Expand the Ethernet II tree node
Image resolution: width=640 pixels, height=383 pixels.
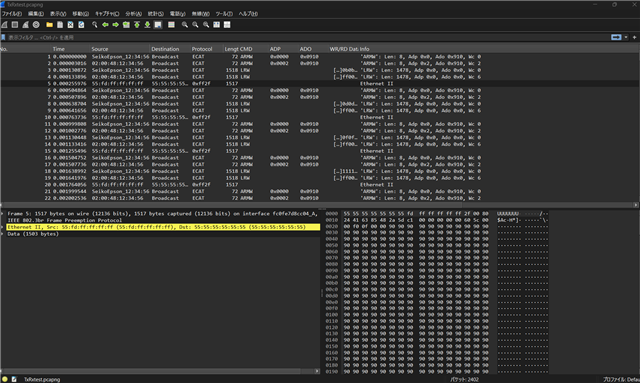point(2,227)
